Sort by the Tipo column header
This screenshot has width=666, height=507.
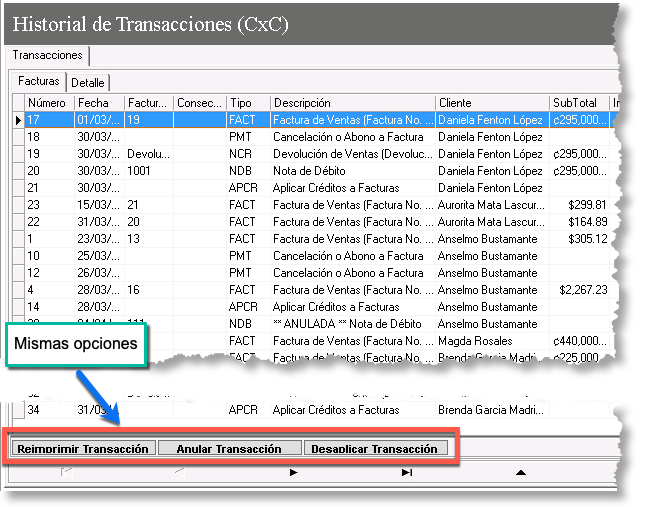click(x=248, y=103)
